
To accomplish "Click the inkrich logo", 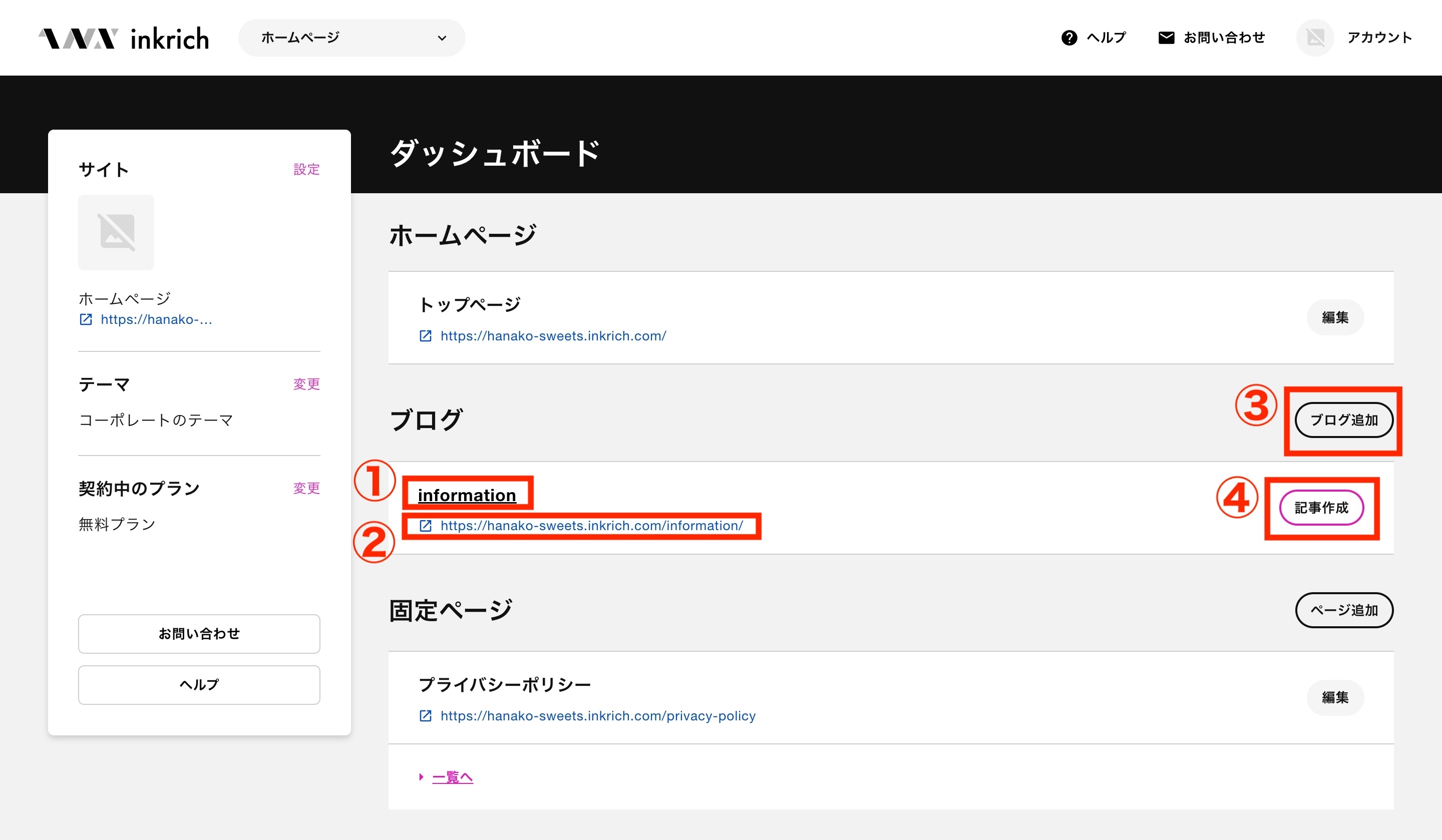I will 124,39.
